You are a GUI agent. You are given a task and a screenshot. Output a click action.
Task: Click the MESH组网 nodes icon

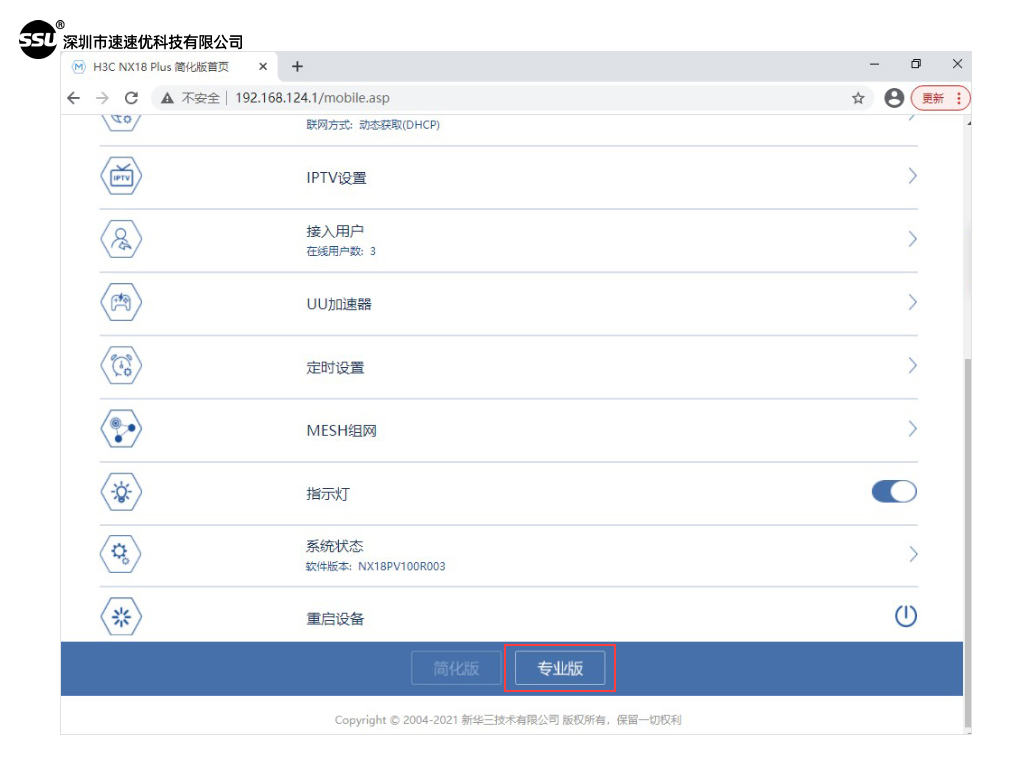pyautogui.click(x=121, y=430)
